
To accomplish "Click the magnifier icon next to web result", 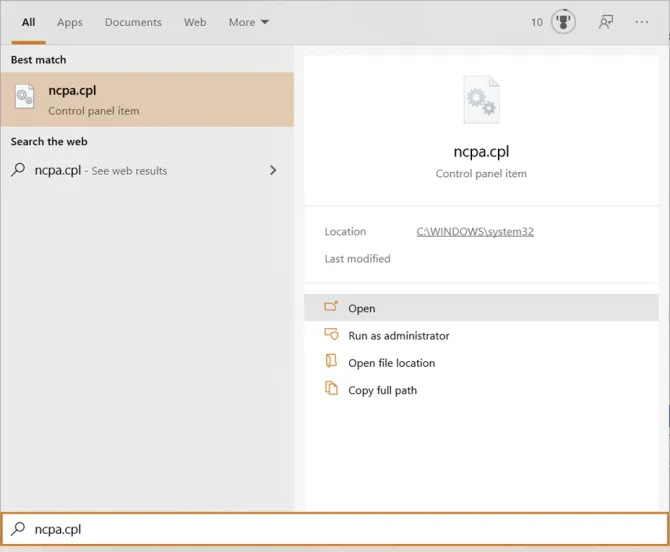I will click(18, 170).
